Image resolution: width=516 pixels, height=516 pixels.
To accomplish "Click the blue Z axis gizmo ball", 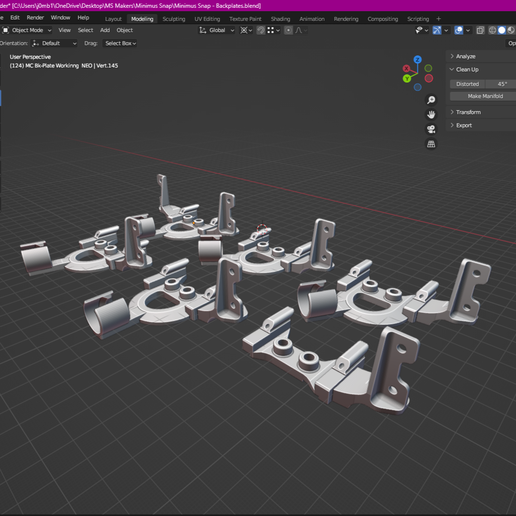I will coord(417,60).
